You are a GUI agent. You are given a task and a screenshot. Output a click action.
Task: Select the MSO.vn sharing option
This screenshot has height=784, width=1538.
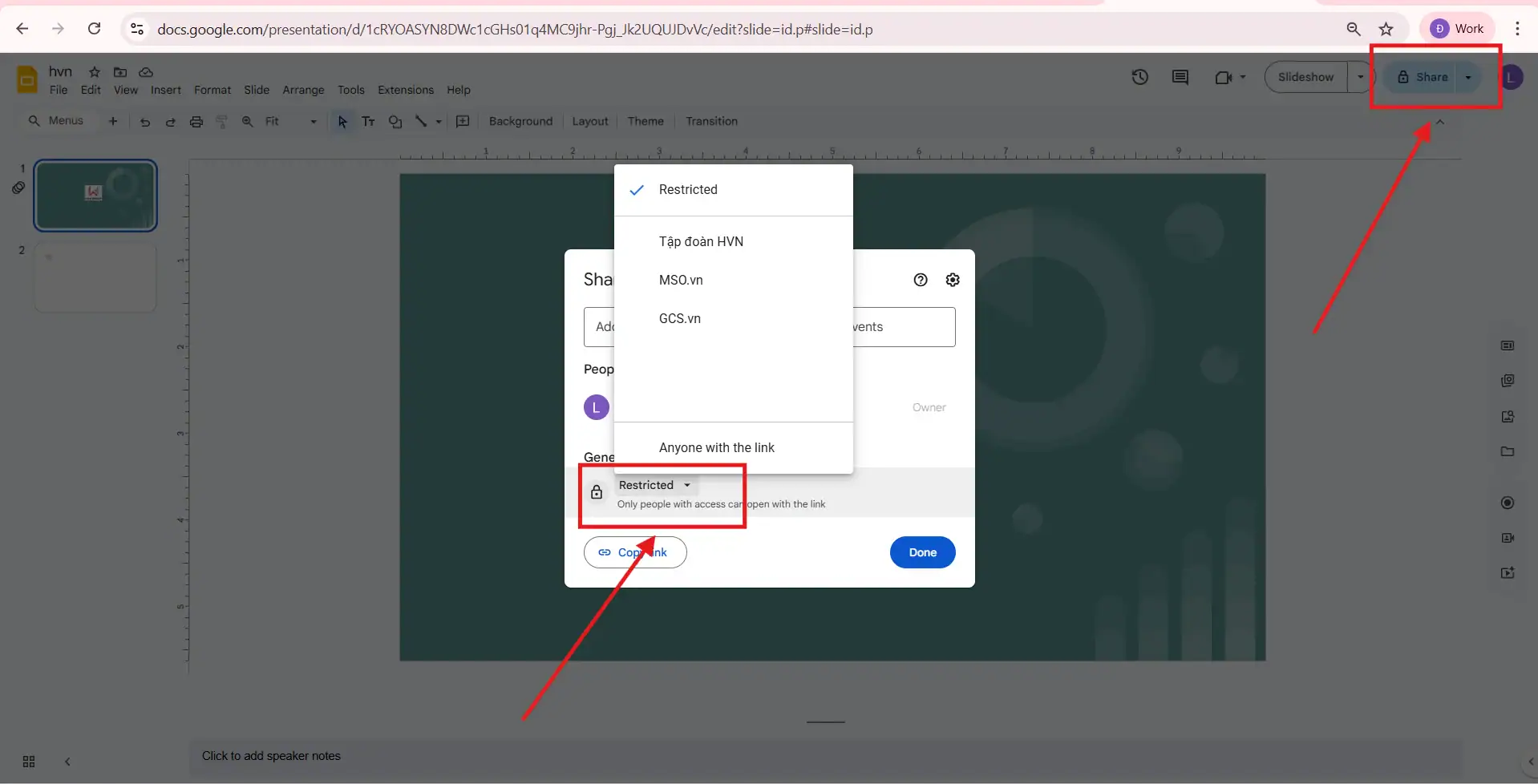(x=680, y=280)
